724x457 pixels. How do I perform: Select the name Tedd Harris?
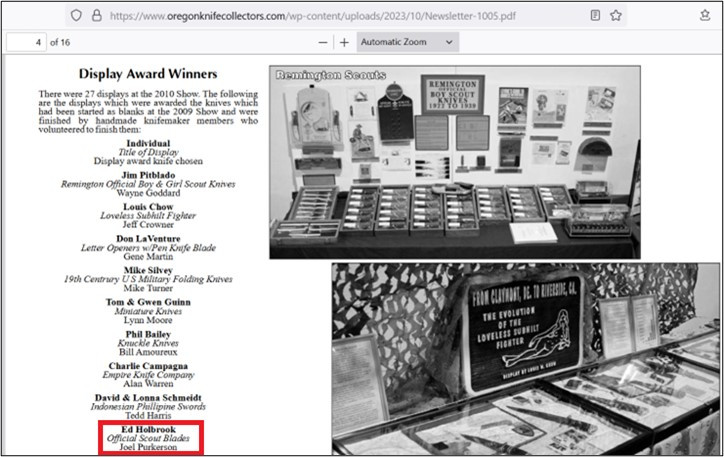pyautogui.click(x=148, y=415)
